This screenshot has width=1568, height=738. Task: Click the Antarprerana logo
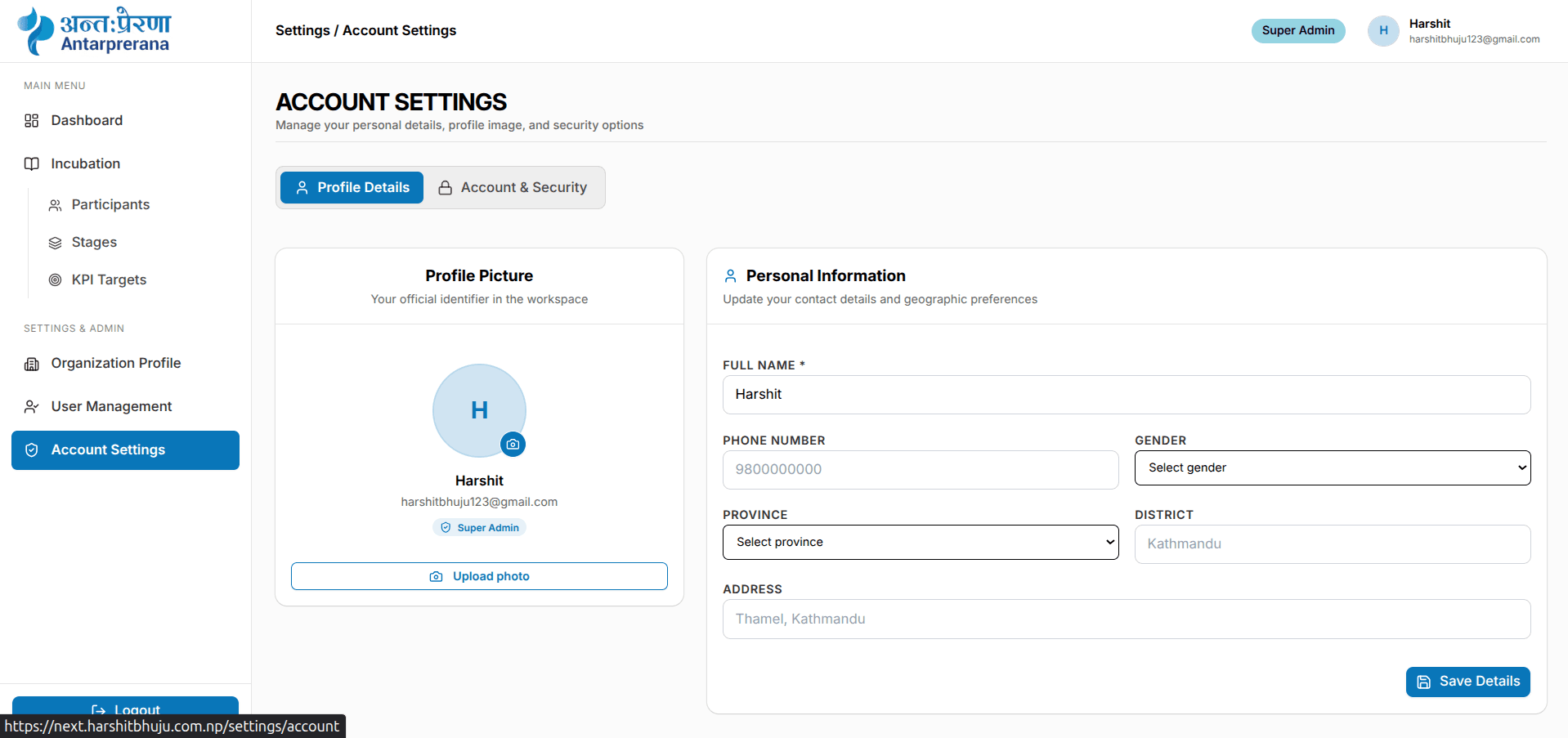click(94, 31)
